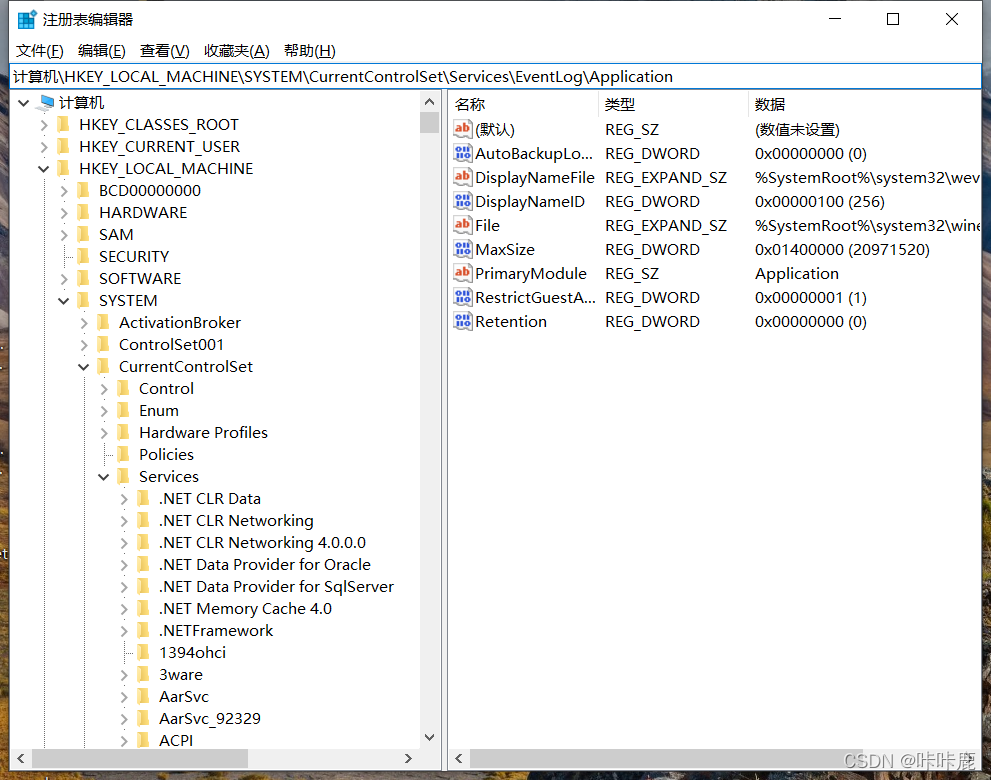The height and width of the screenshot is (780, 991).
Task: Click the SYSTEM folder icon
Action: [x=83, y=300]
